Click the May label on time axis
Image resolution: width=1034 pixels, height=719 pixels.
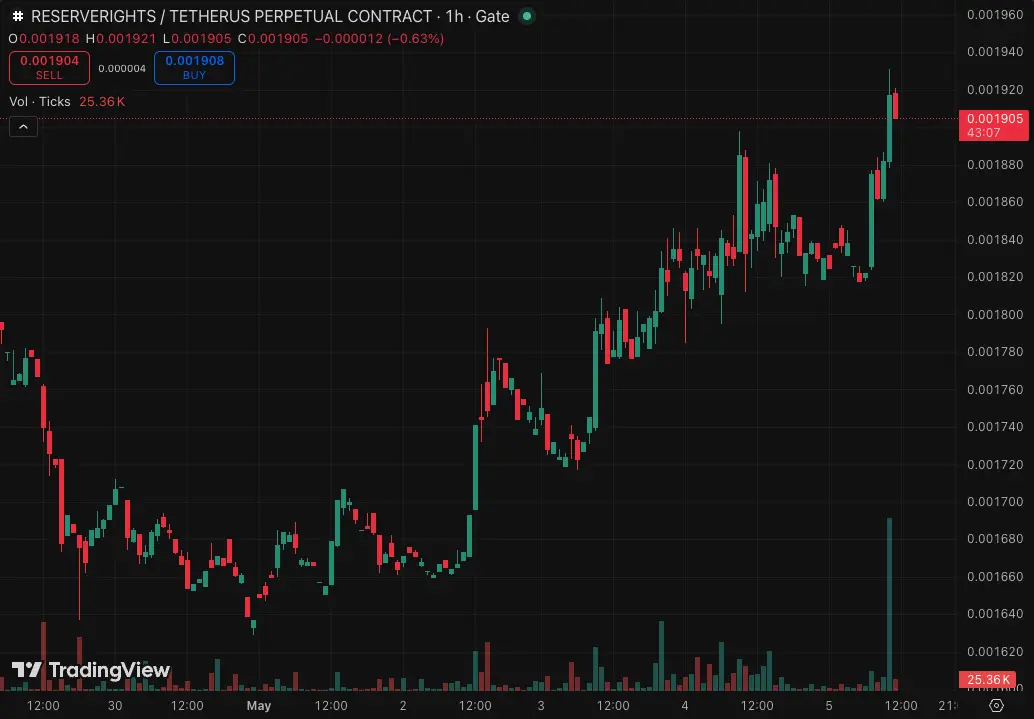[258, 706]
